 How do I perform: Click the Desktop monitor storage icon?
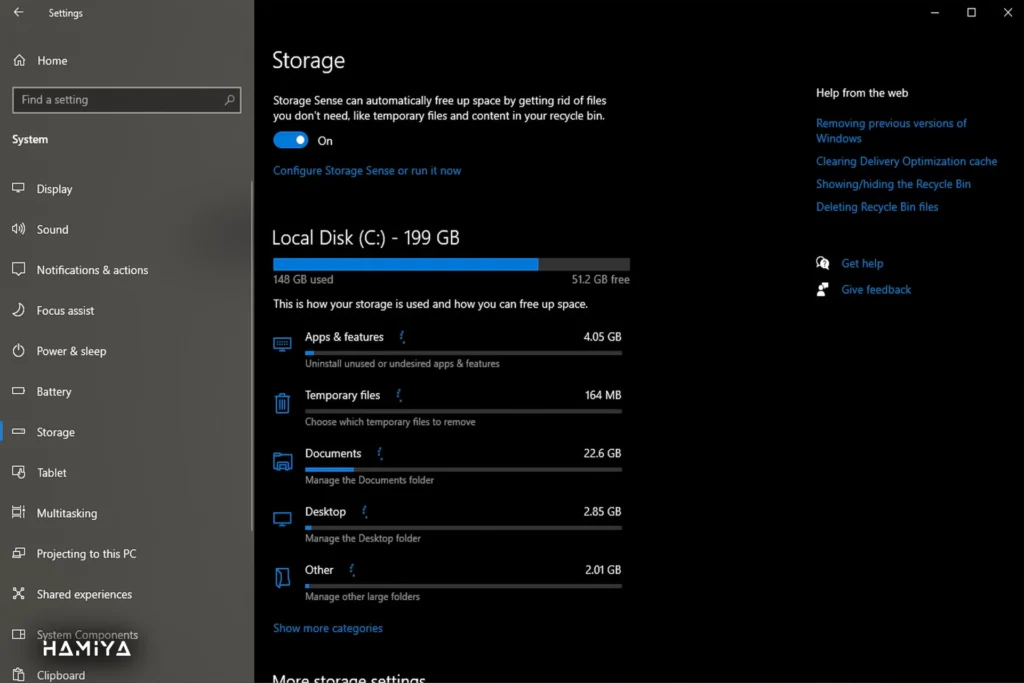[282, 519]
